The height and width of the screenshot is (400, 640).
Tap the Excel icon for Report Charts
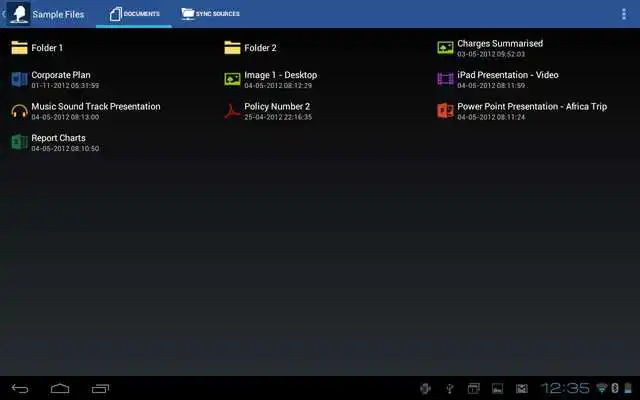[18, 142]
